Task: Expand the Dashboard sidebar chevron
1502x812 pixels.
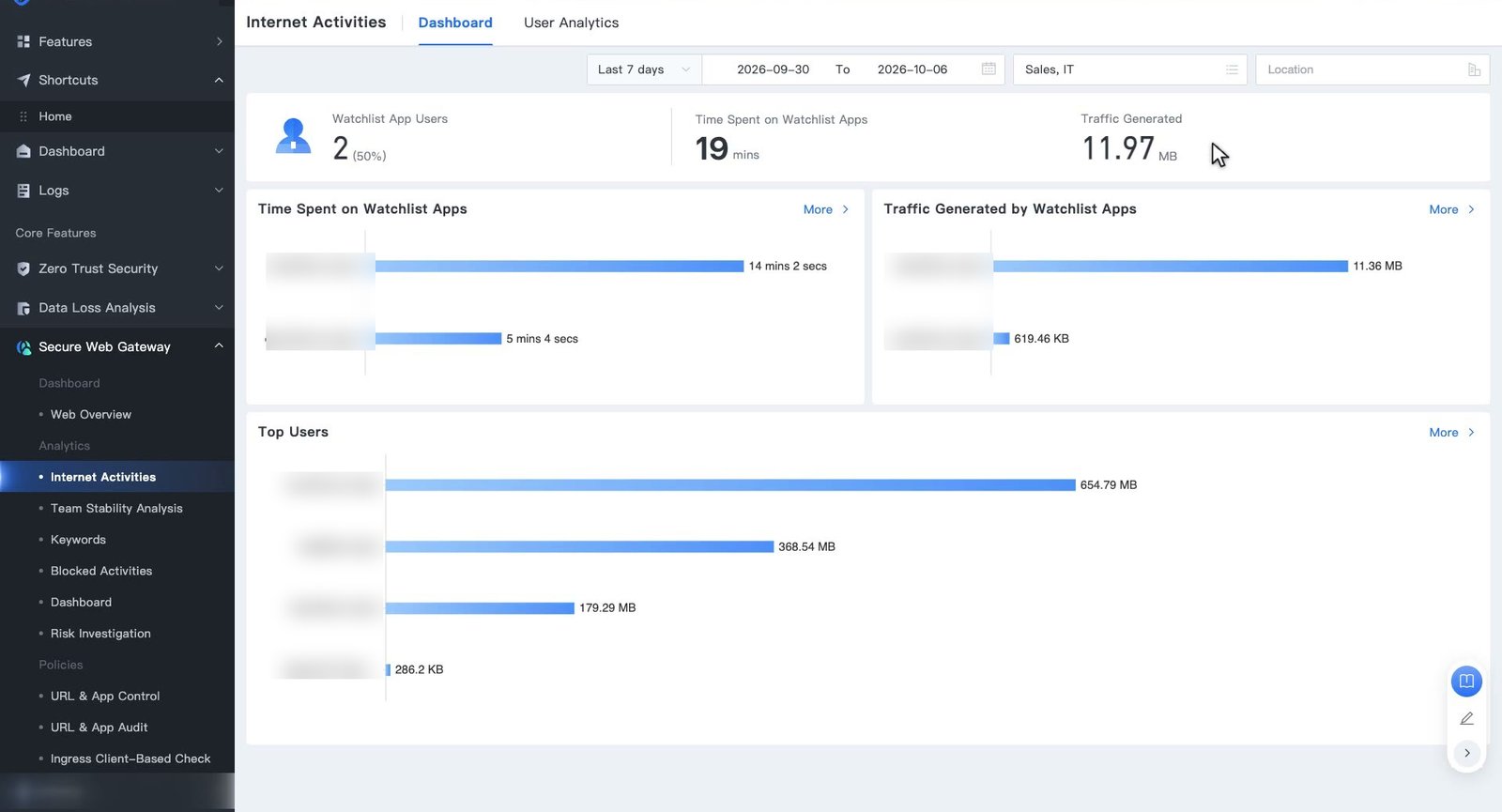Action: point(219,151)
